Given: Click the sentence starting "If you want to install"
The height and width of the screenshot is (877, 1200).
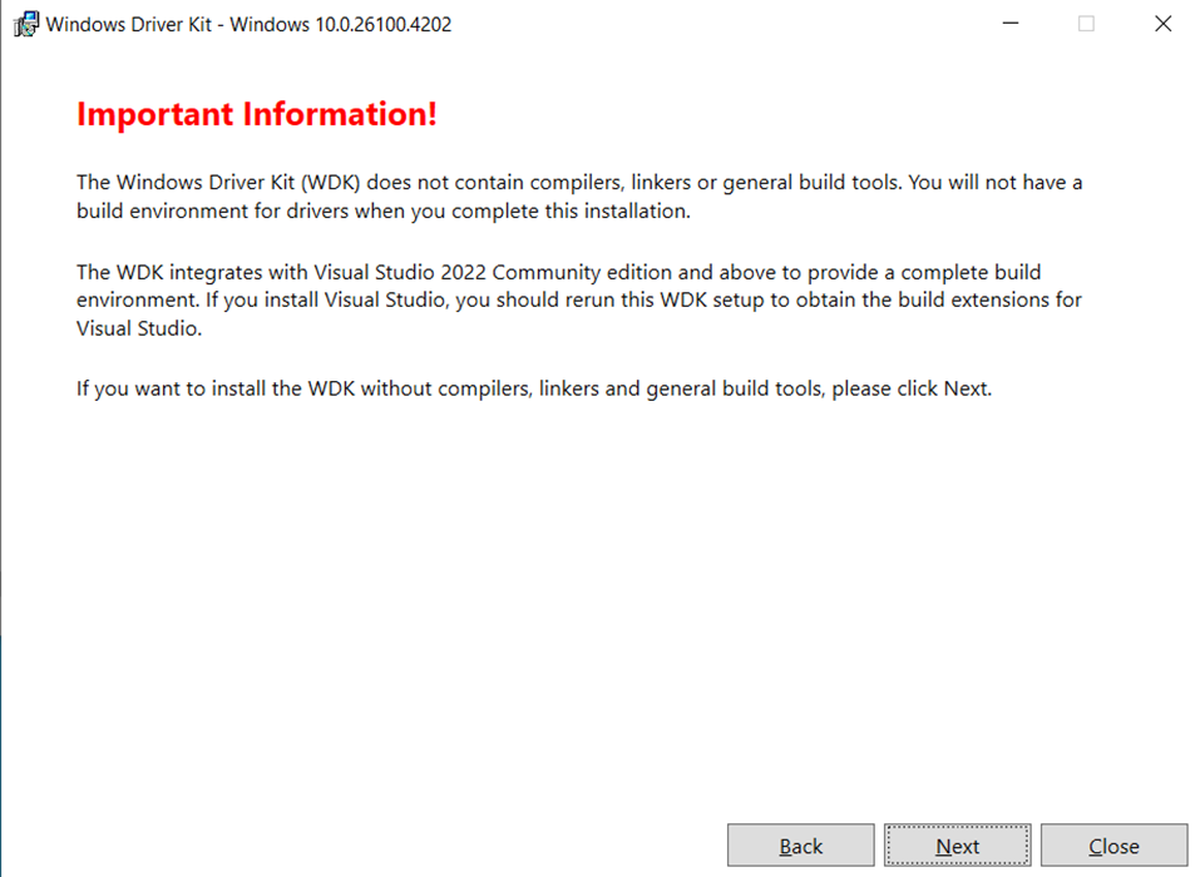Looking at the screenshot, I should 534,389.
